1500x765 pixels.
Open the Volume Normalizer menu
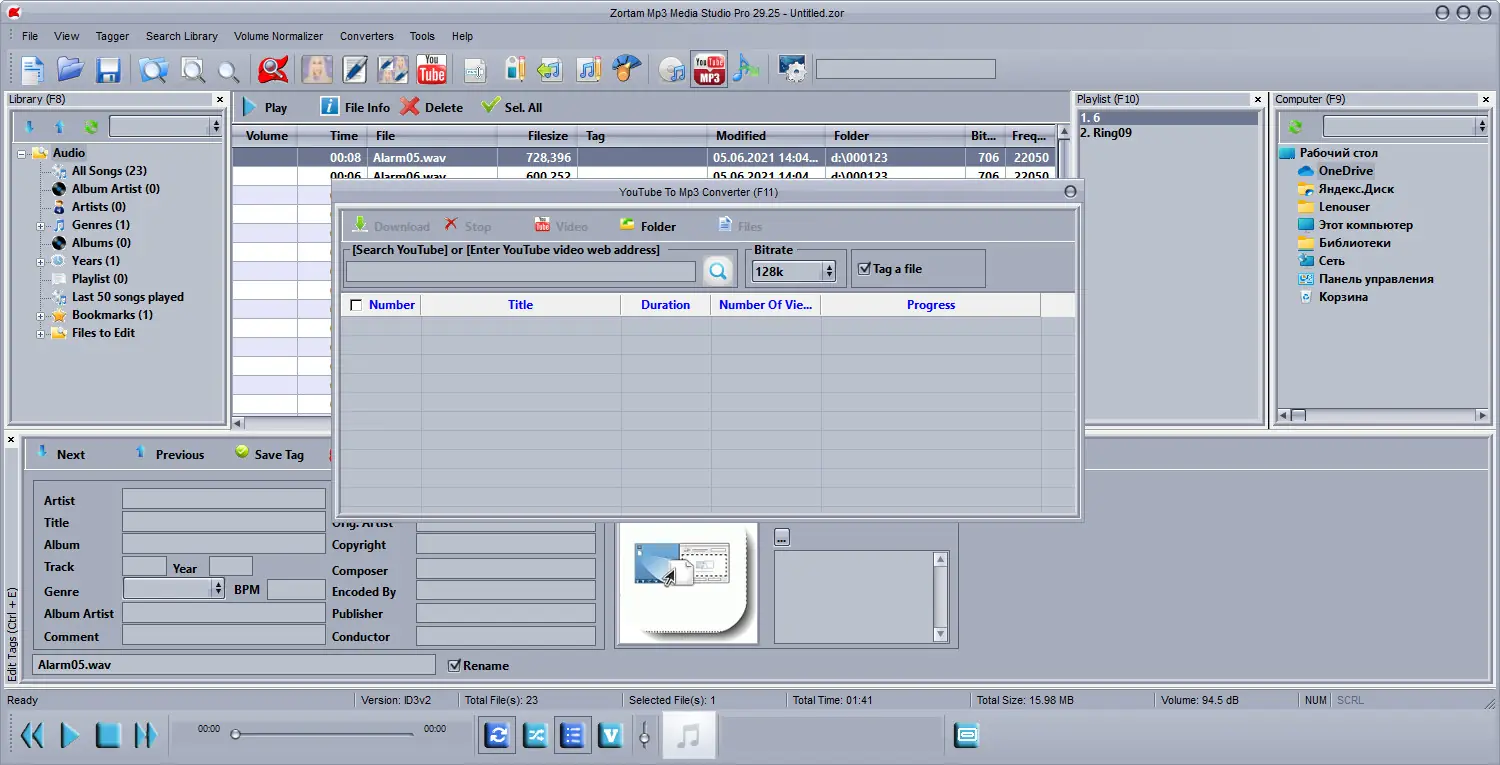click(x=279, y=36)
